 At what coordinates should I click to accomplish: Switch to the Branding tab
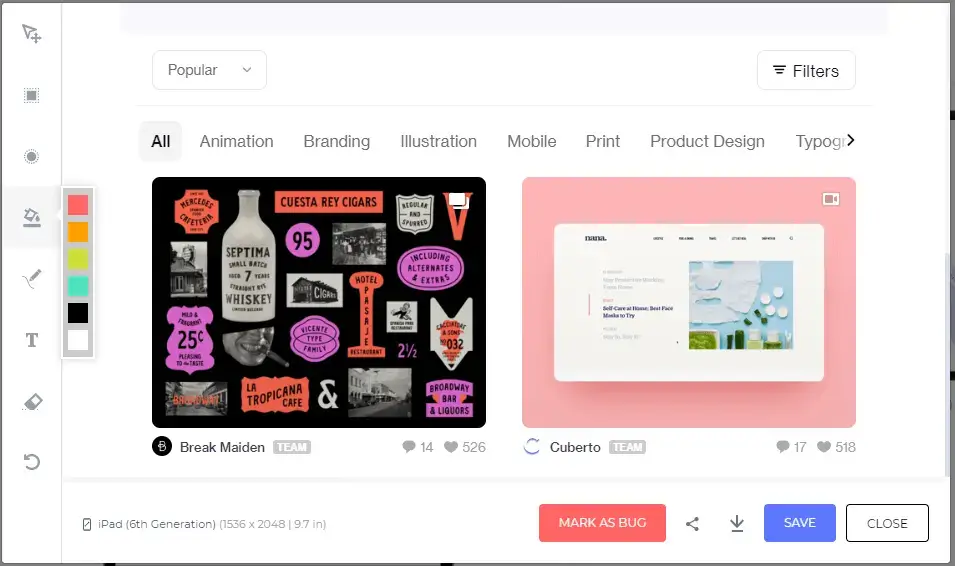336,141
